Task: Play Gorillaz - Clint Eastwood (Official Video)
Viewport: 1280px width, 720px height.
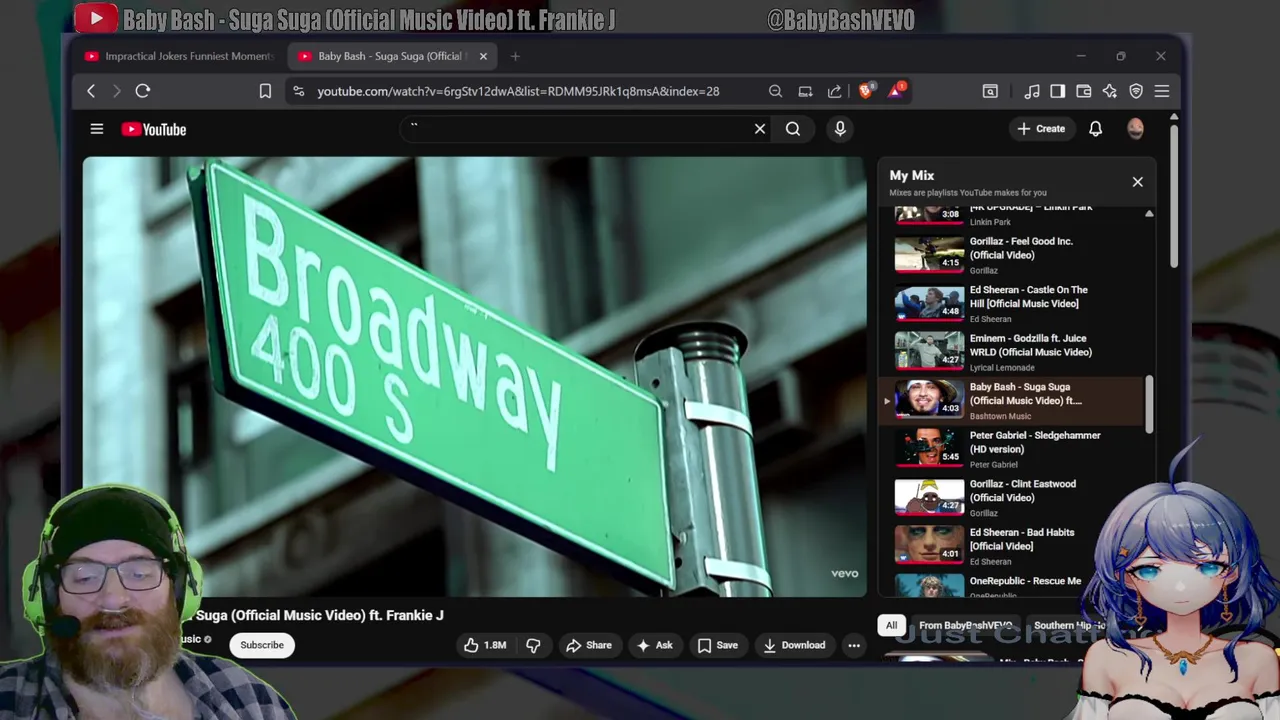Action: pyautogui.click(x=1012, y=498)
